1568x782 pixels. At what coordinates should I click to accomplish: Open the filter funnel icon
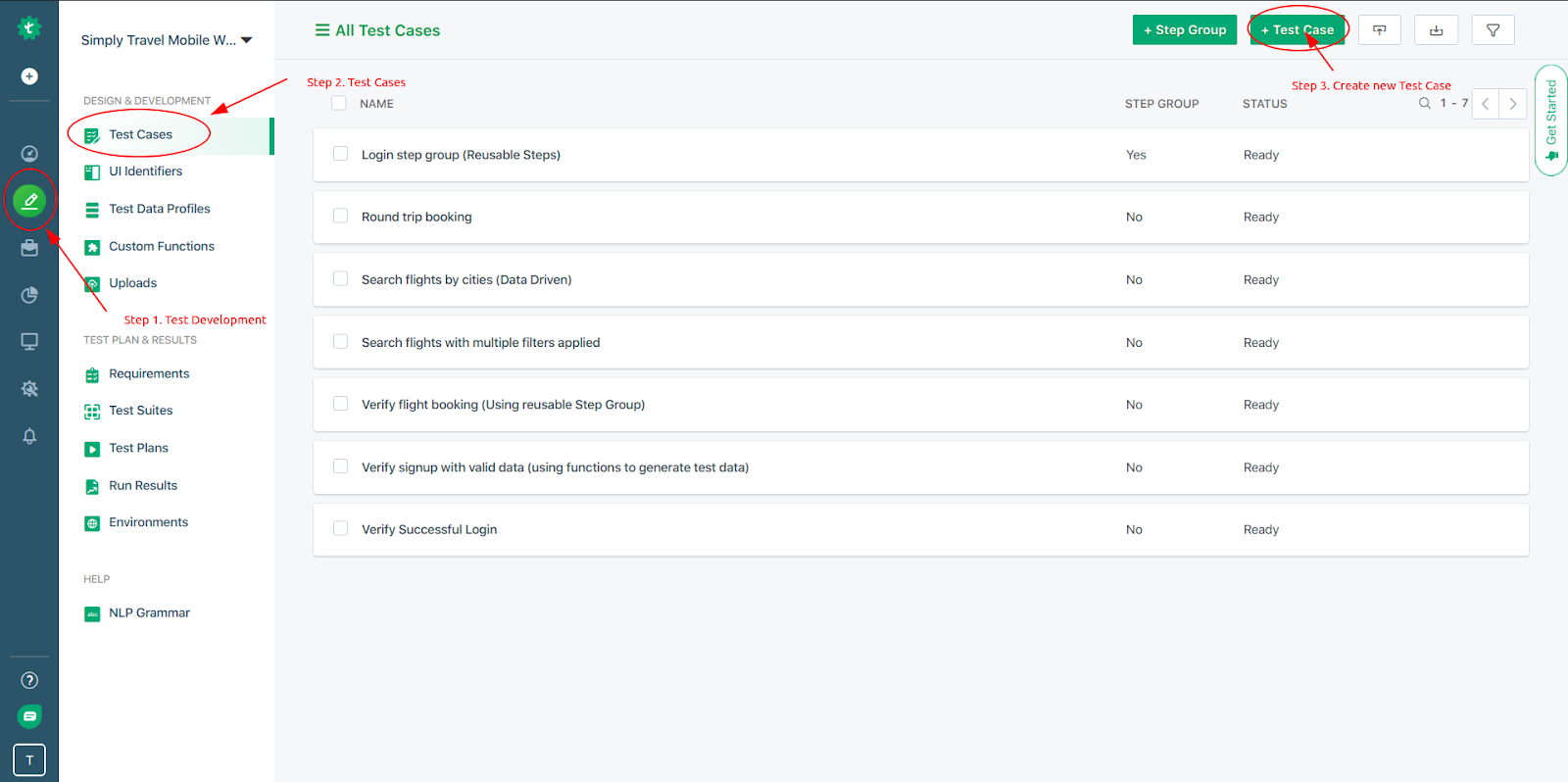(x=1493, y=30)
